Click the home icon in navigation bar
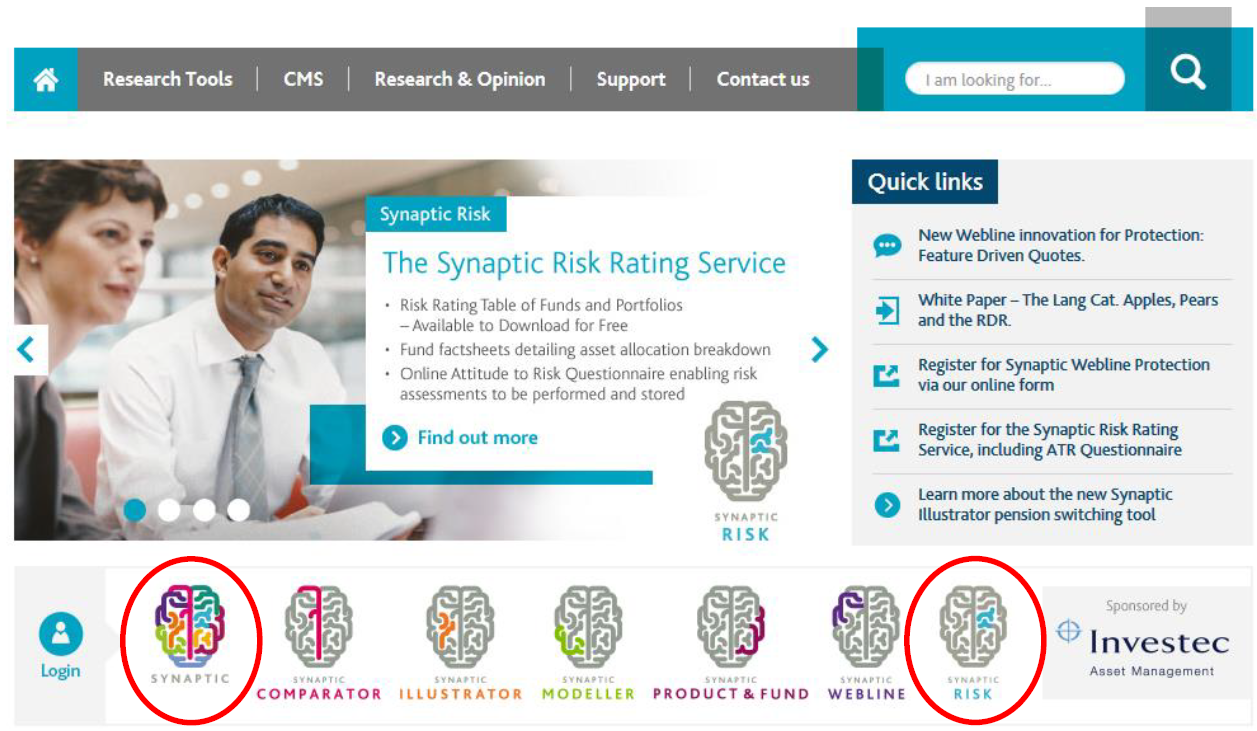Screen dimensions: 1257x731 (x=46, y=80)
